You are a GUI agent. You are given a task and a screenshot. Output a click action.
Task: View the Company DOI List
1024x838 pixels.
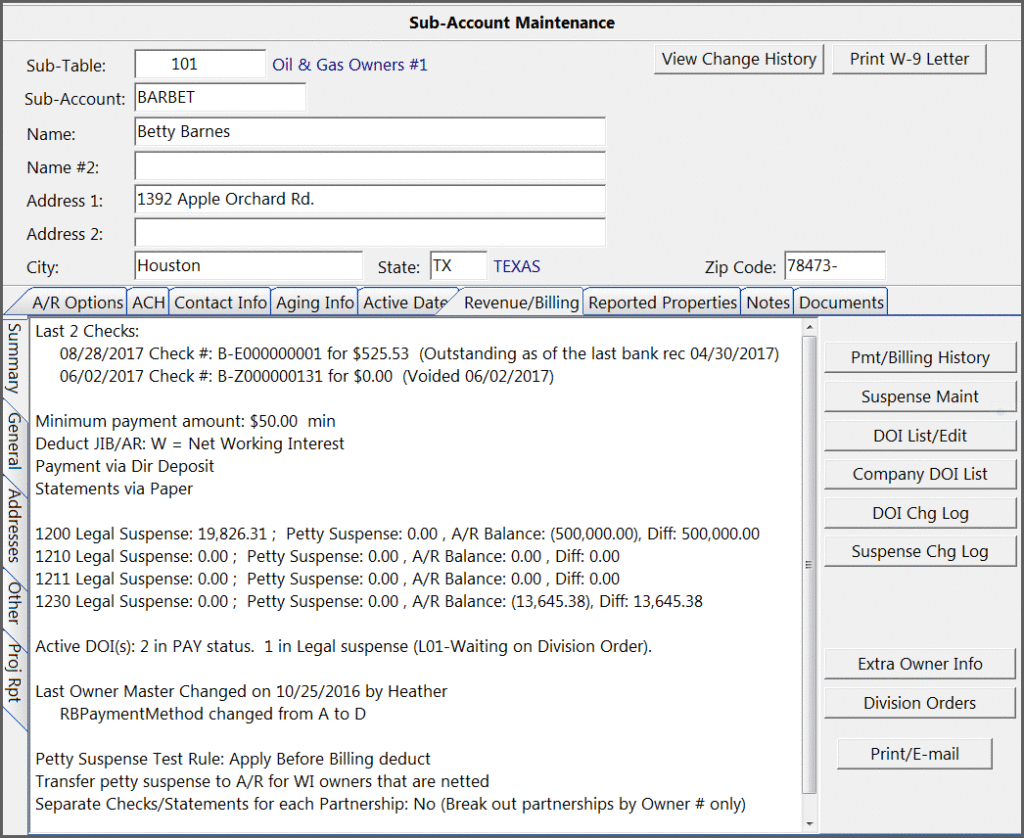click(919, 473)
